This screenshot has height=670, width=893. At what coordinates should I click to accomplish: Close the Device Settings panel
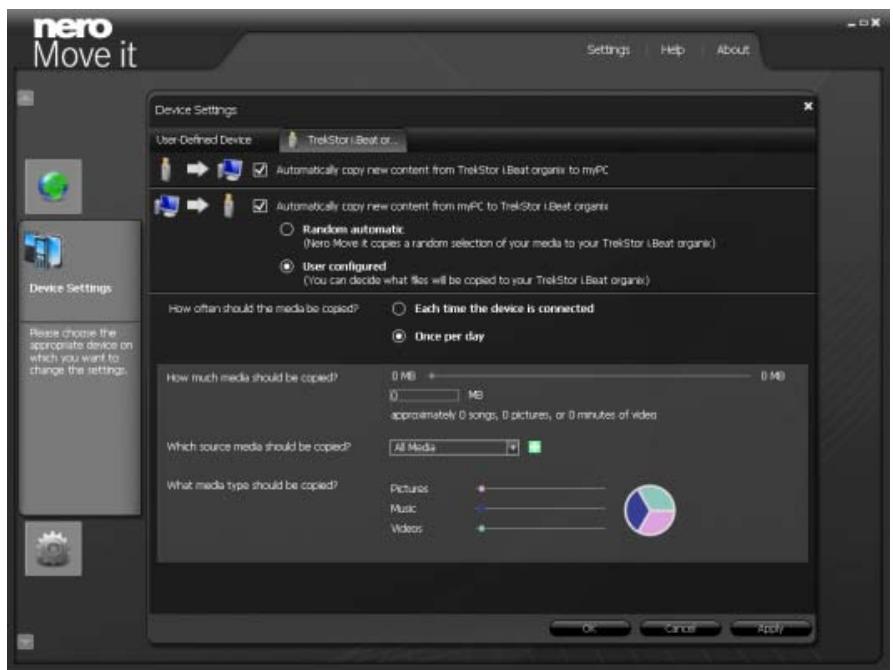808,107
